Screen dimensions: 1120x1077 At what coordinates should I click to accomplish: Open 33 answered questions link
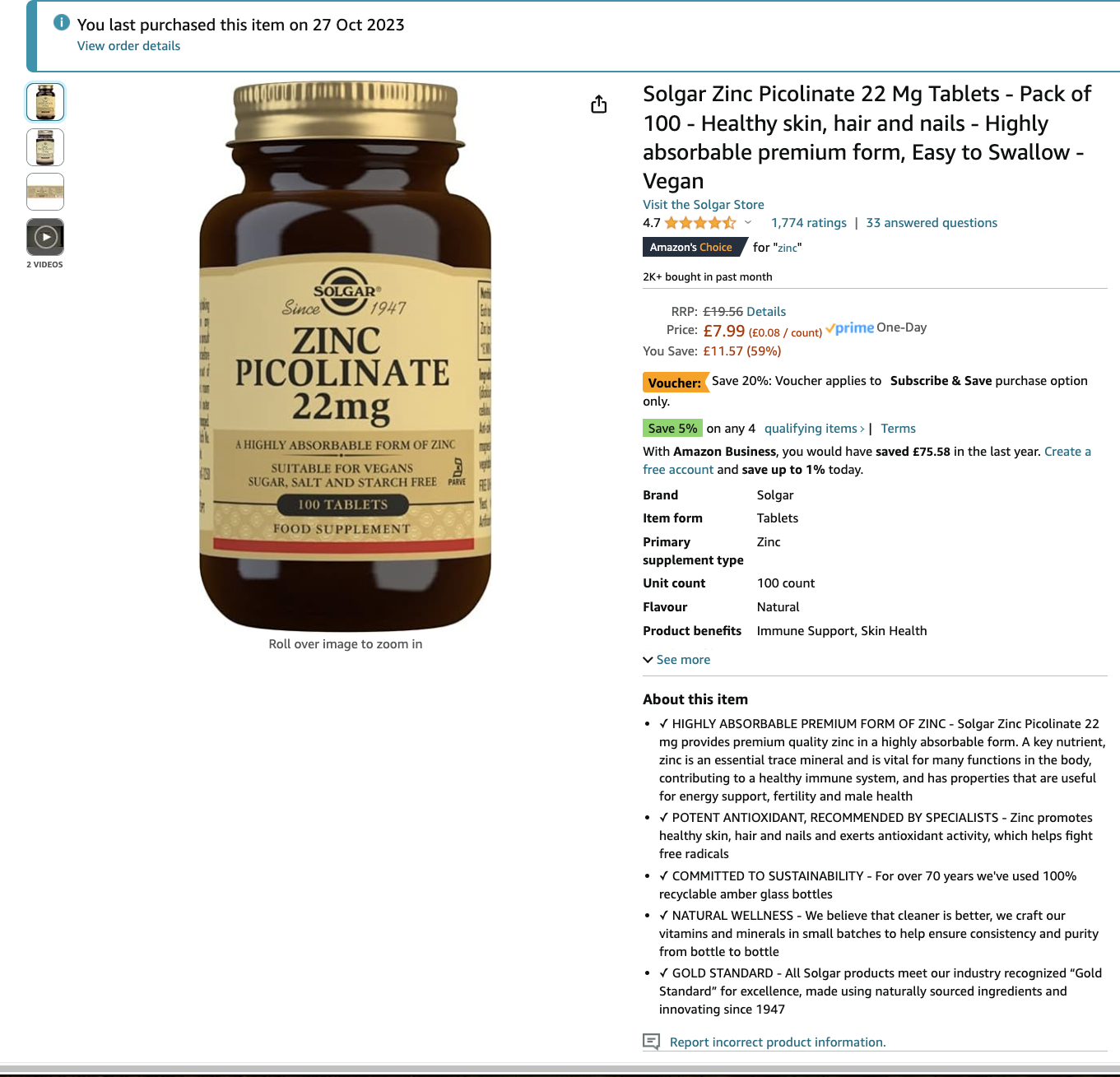[x=932, y=223]
